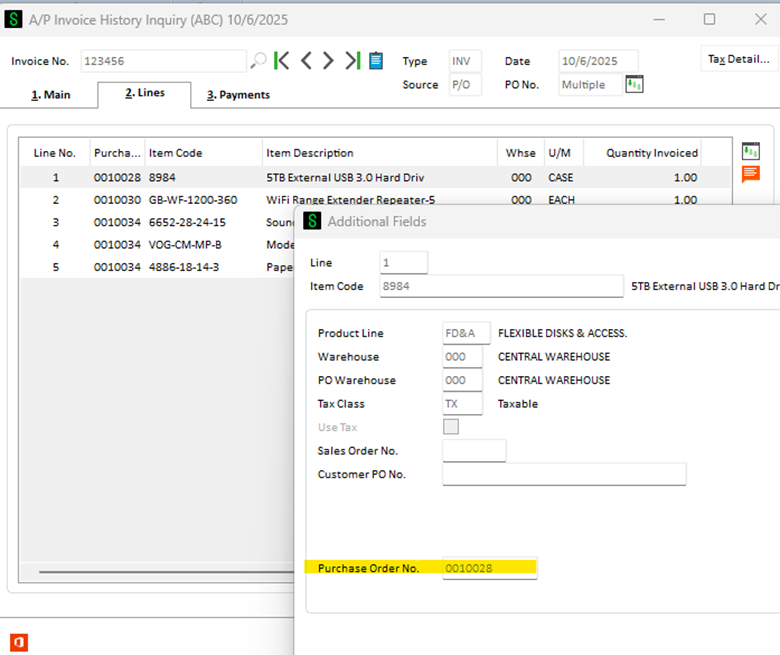This screenshot has height=655, width=780.
Task: Click the green icon right of the lines grid
Action: point(750,151)
